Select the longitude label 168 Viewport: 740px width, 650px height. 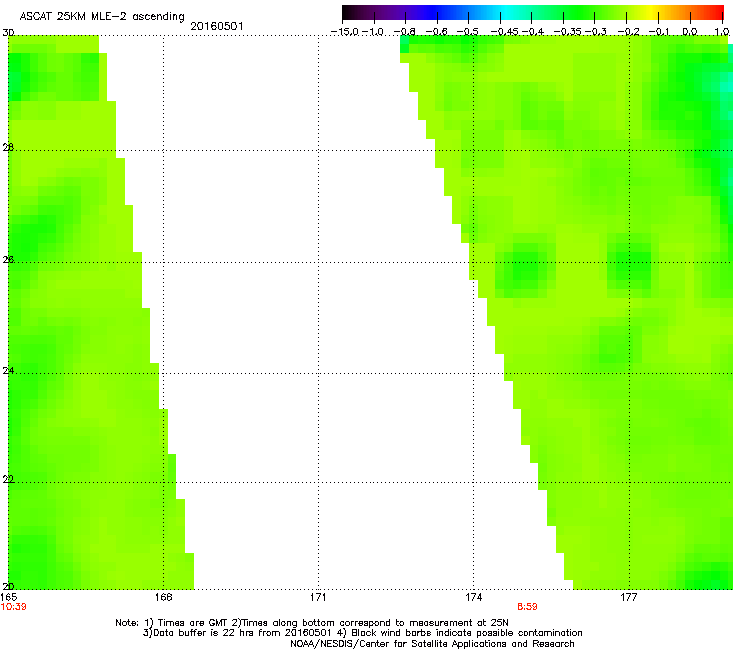pyautogui.click(x=163, y=597)
